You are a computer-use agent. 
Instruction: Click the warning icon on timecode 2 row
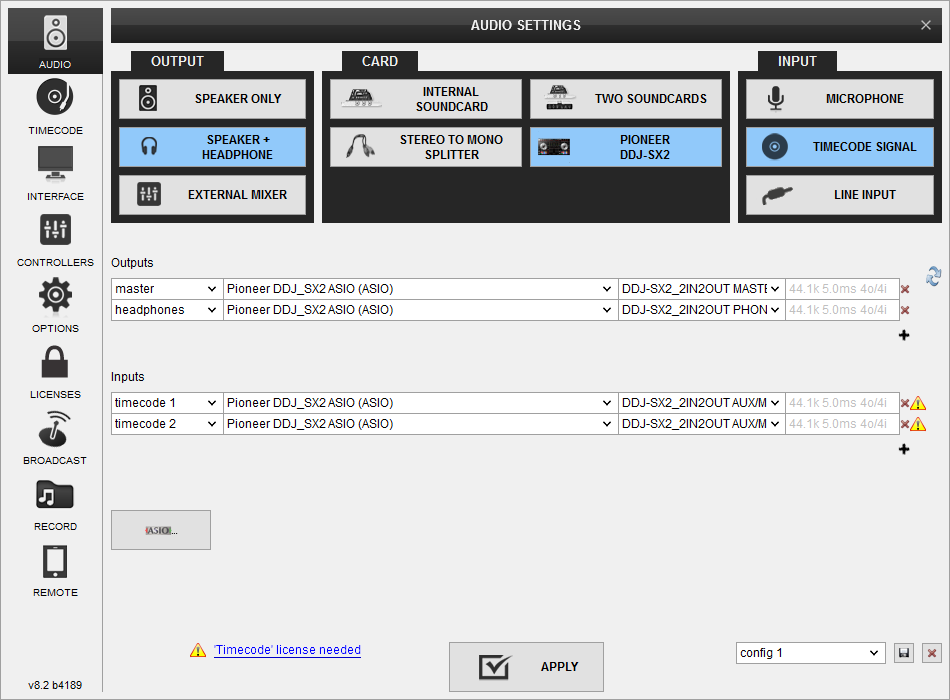tap(918, 424)
